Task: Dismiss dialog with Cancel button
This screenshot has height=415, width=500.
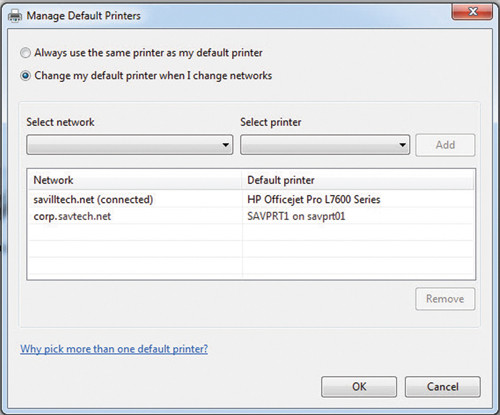Action: tap(443, 387)
